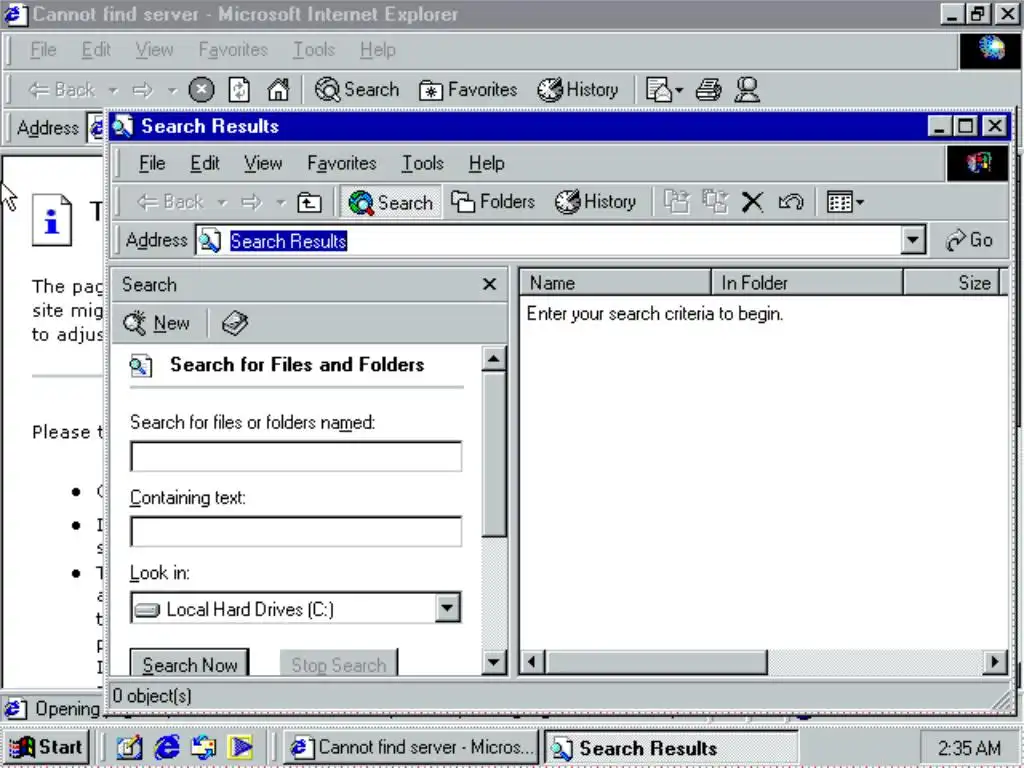The height and width of the screenshot is (768, 1024).
Task: Click the New search button
Action: coord(157,323)
